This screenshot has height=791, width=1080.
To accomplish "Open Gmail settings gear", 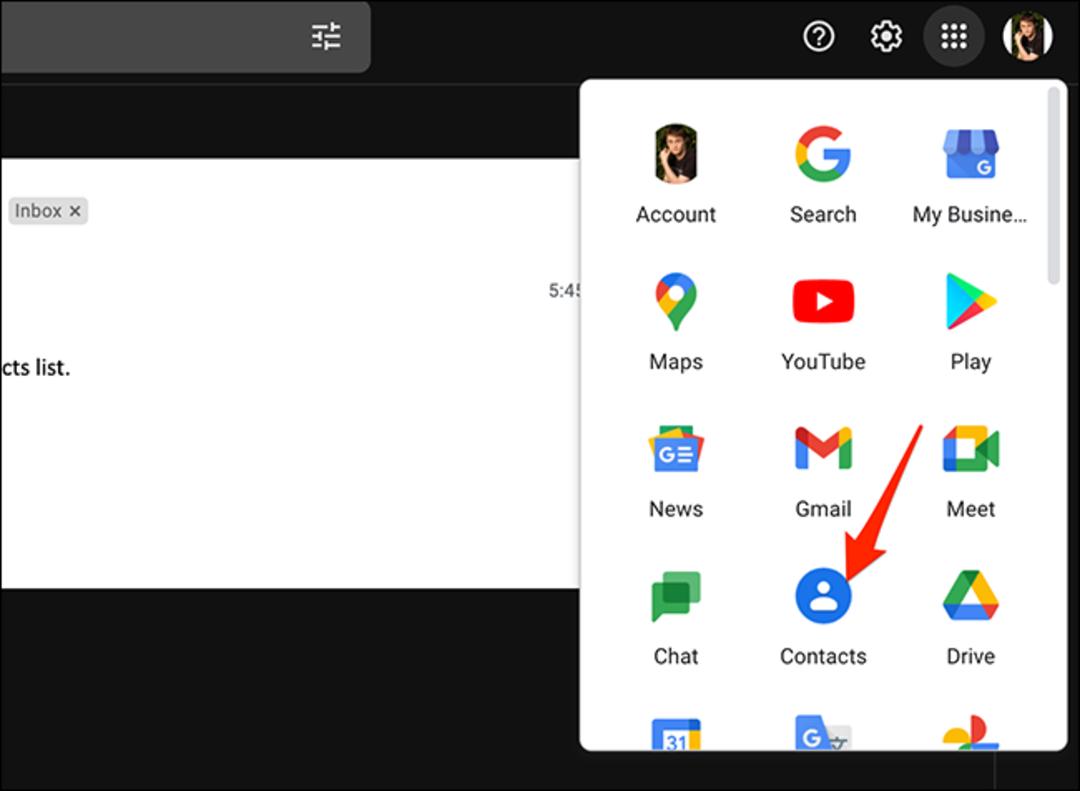I will (886, 36).
